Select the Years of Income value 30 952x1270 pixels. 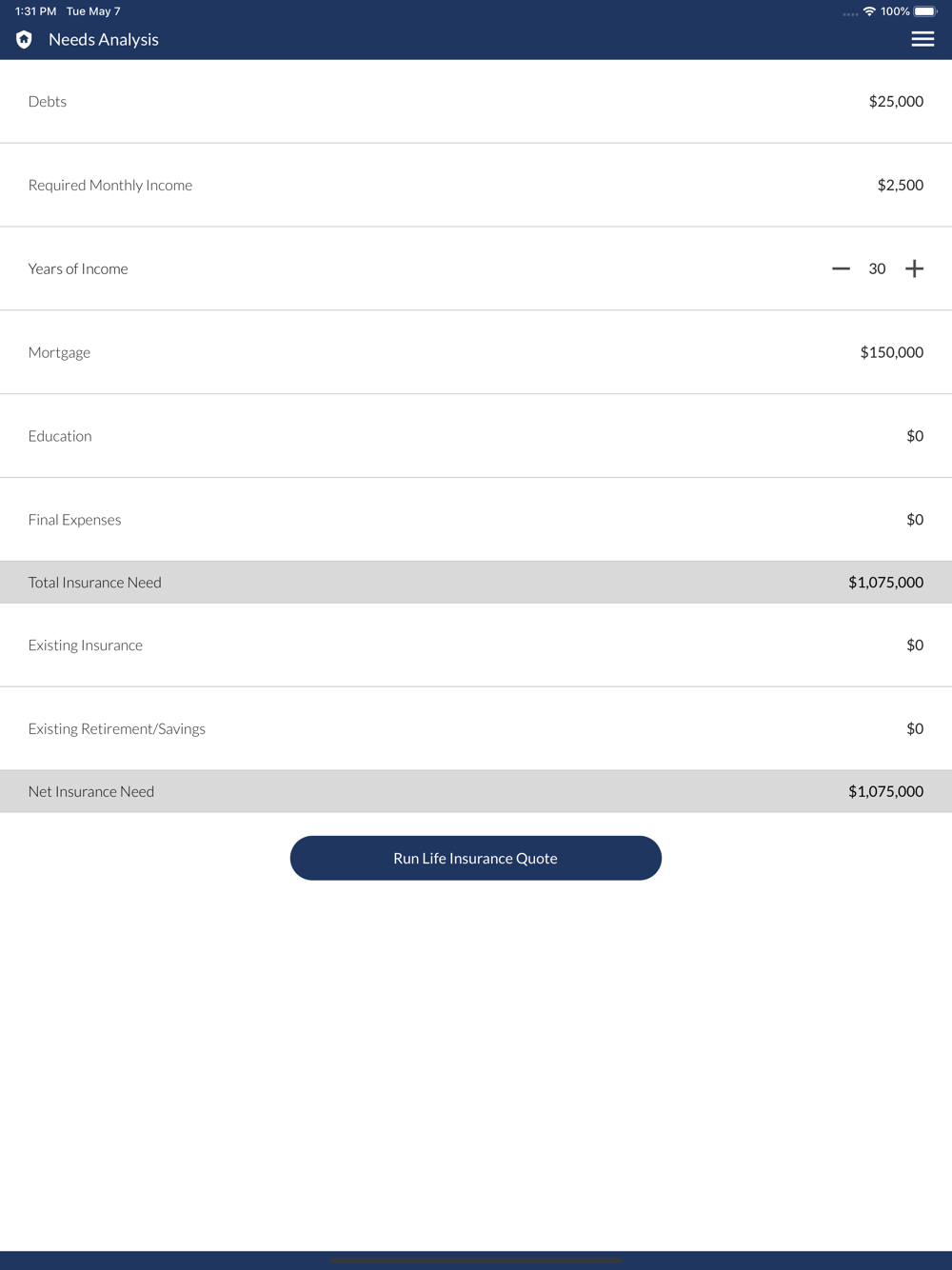point(877,268)
